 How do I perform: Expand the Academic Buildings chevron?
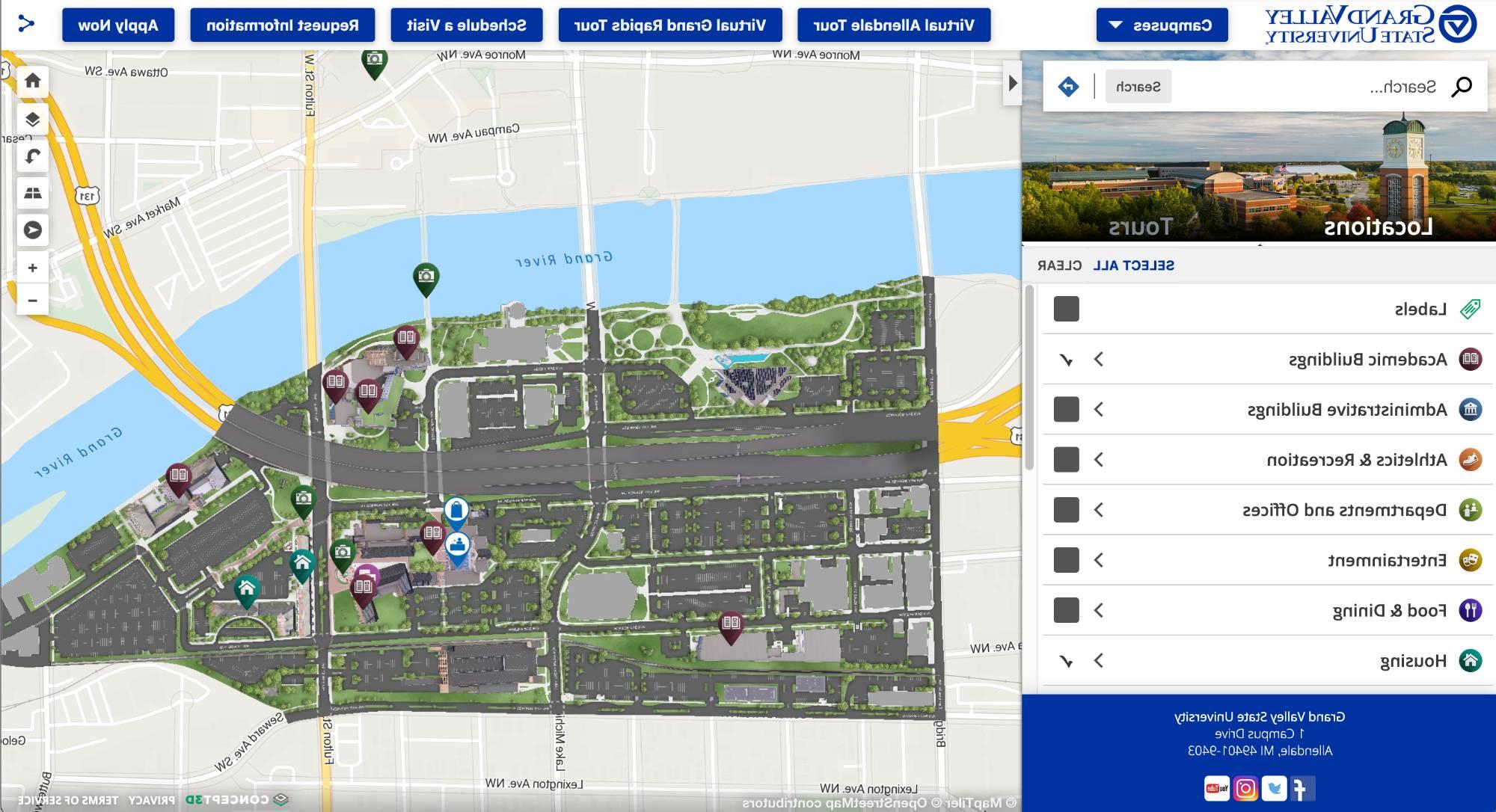1098,360
